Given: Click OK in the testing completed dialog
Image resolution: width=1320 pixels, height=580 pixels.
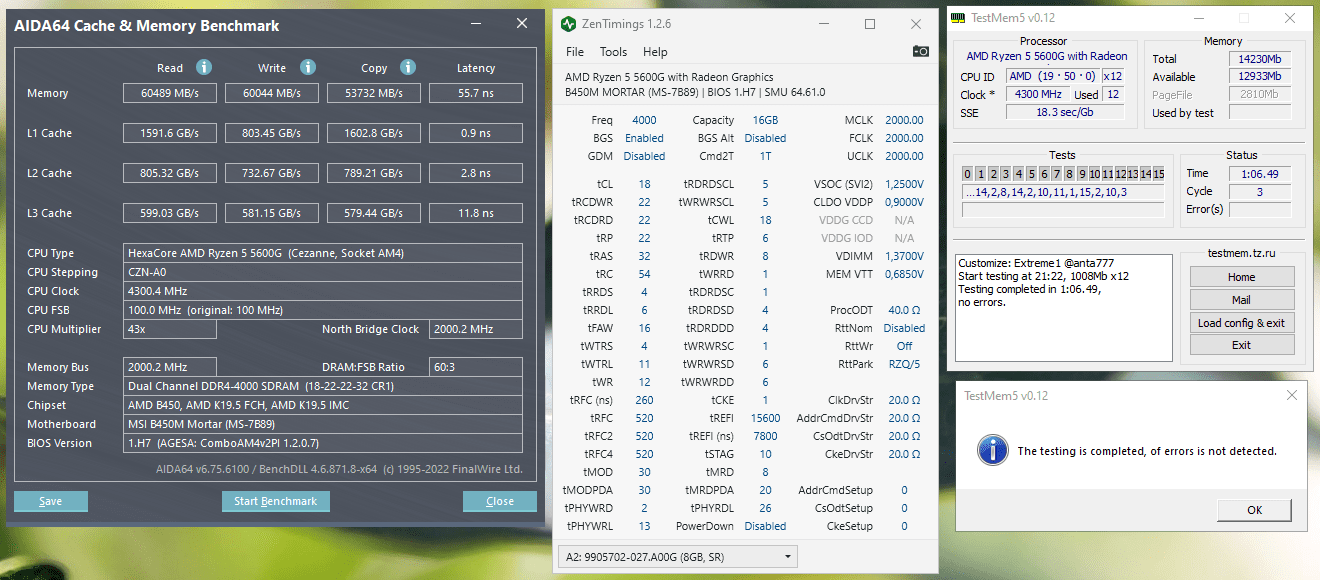Looking at the screenshot, I should 1255,510.
